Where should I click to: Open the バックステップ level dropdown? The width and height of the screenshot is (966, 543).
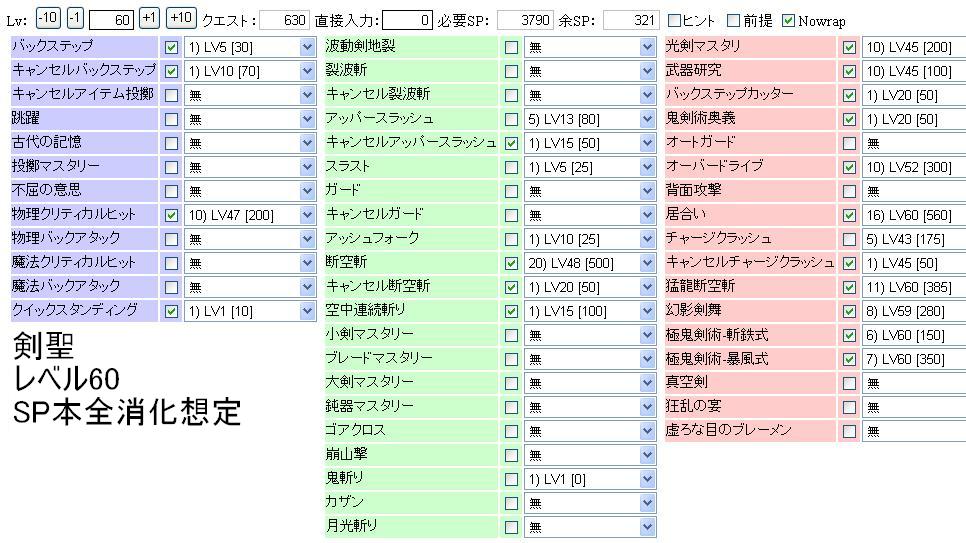[250, 47]
